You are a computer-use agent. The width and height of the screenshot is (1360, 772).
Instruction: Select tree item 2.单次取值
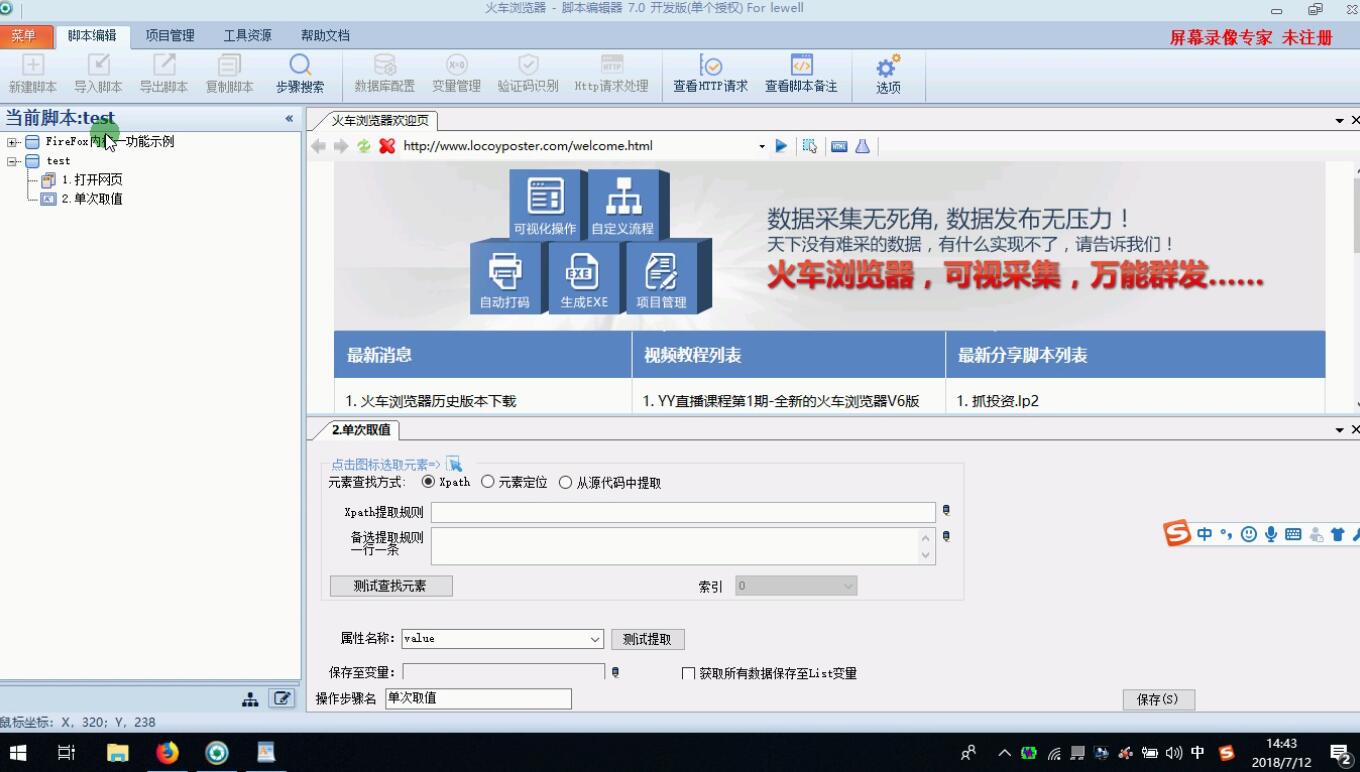91,199
